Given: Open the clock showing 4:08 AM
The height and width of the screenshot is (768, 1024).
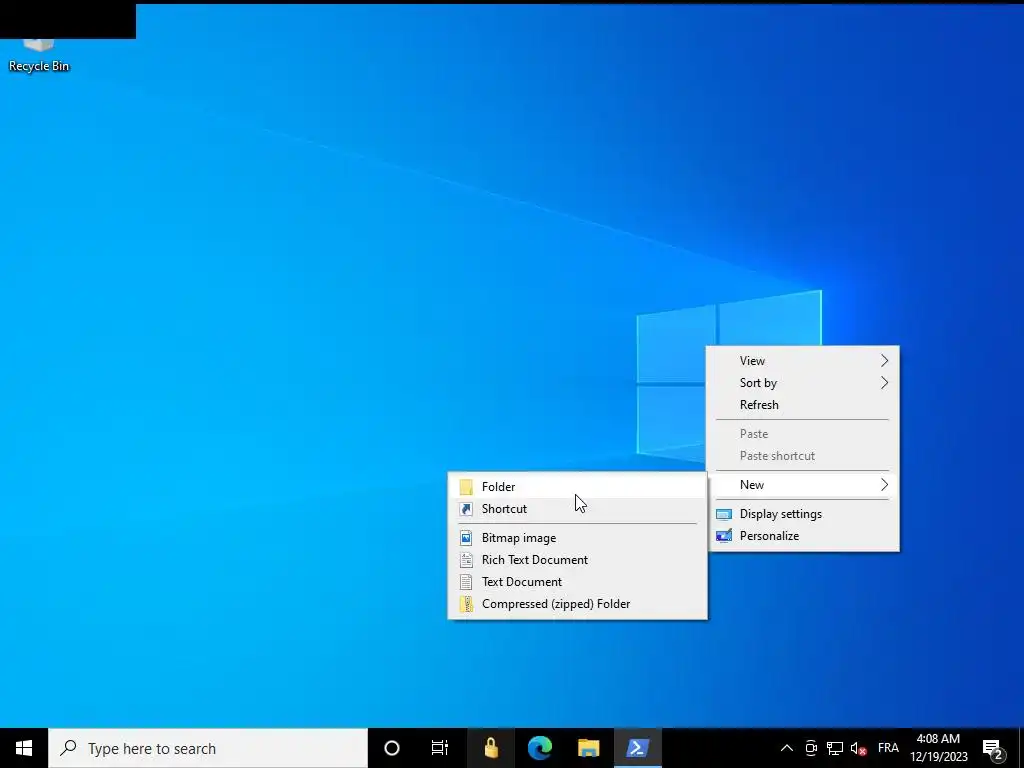Looking at the screenshot, I should pos(938,748).
